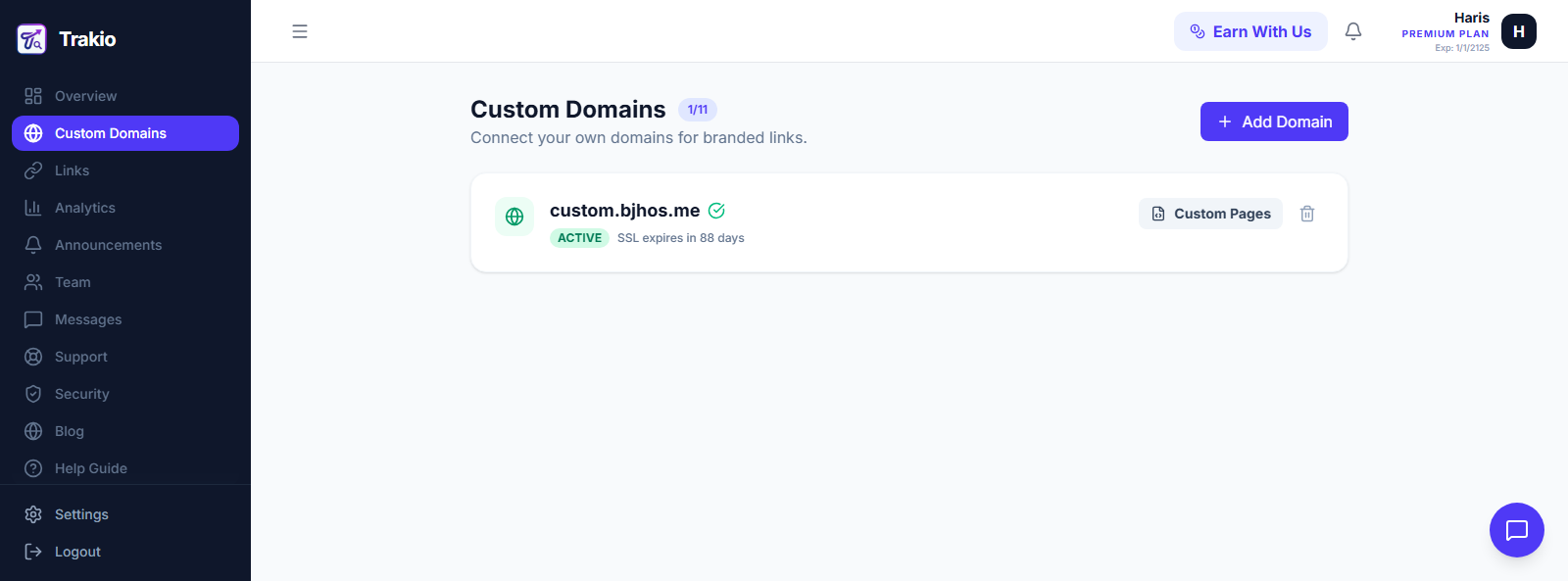The width and height of the screenshot is (1568, 581).
Task: Click the Earn With Us button
Action: (x=1250, y=31)
